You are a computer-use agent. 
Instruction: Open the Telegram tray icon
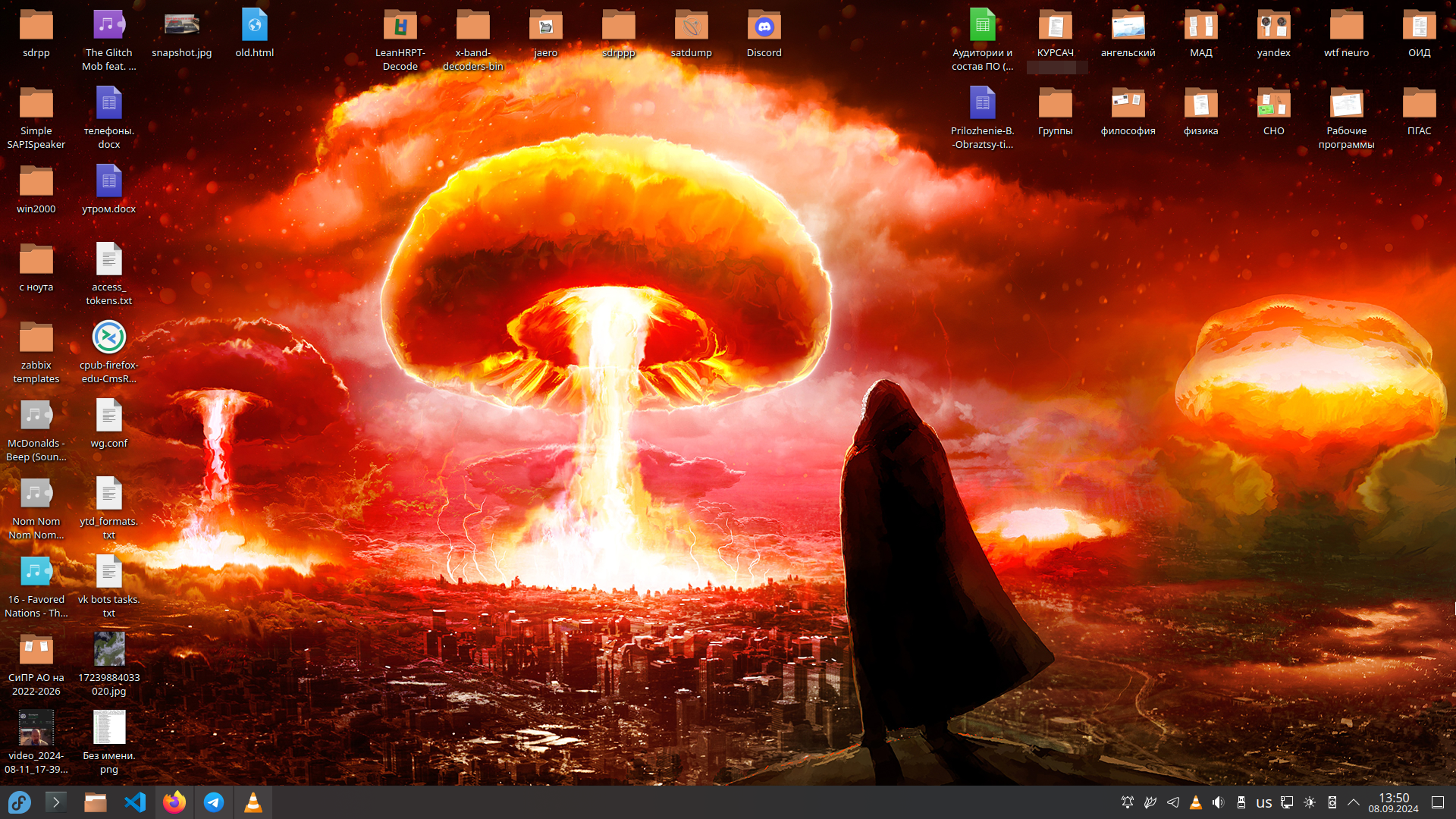[x=1173, y=802]
